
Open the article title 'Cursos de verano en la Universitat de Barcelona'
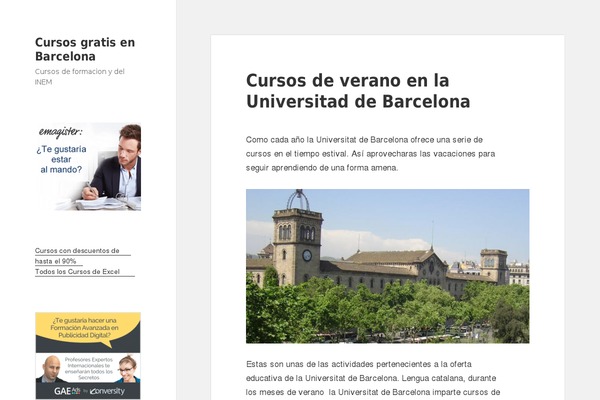(358, 91)
